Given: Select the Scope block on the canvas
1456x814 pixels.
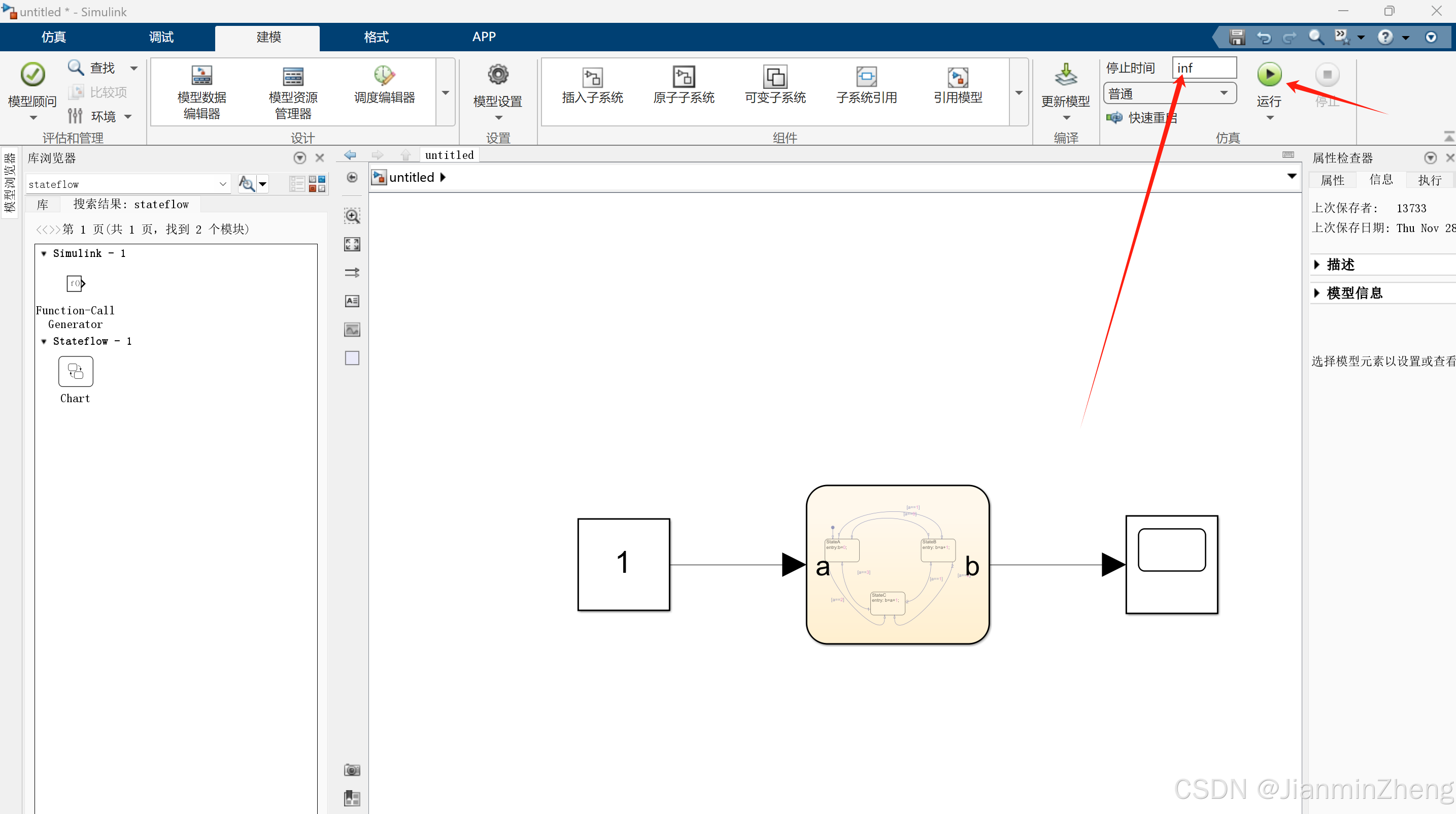Looking at the screenshot, I should [x=1172, y=564].
